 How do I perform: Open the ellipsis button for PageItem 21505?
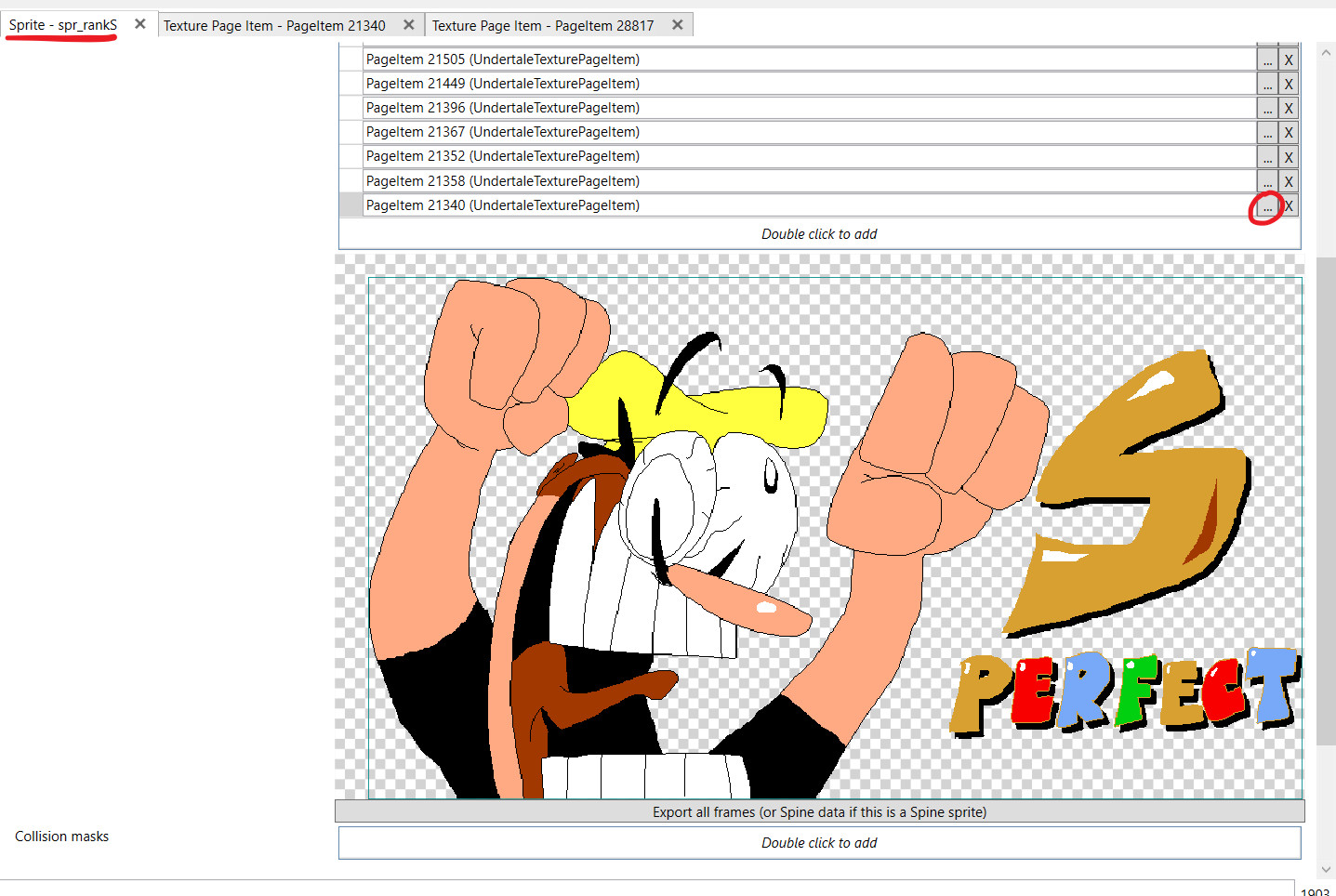[1267, 60]
